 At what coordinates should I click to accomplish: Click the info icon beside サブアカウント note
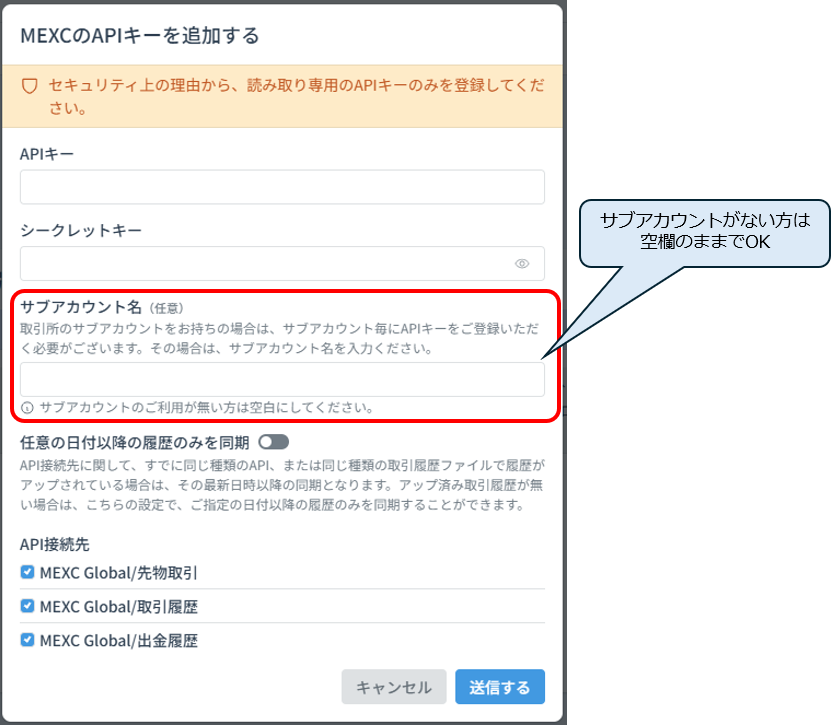click(27, 408)
